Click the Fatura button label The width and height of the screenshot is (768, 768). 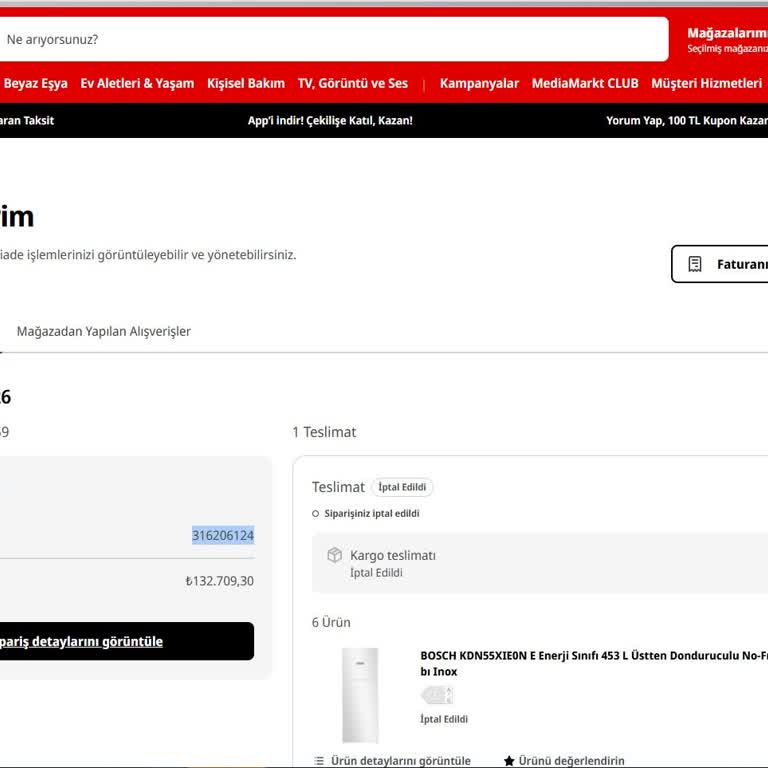point(742,264)
